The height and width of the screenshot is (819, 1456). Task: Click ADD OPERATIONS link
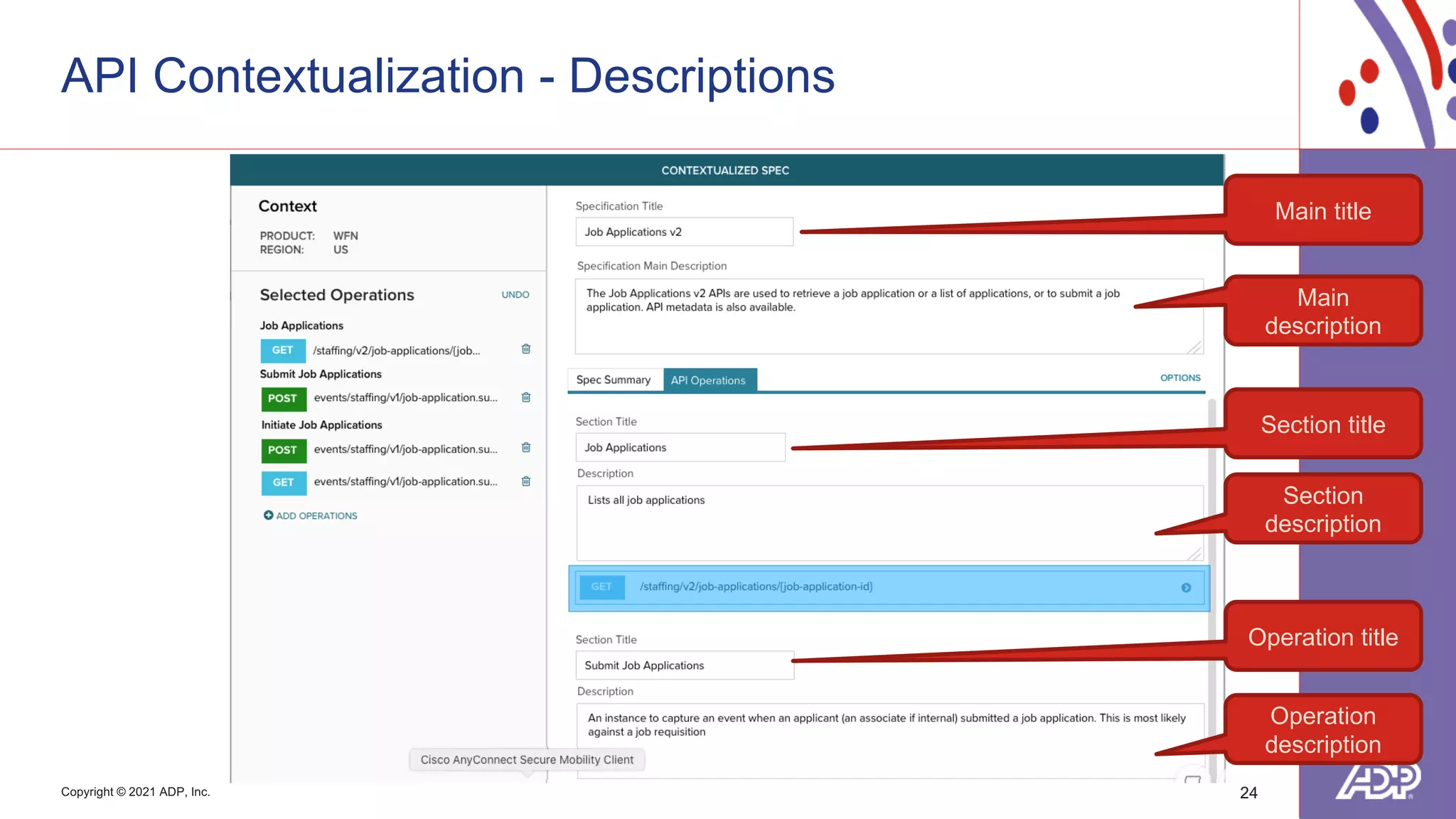coord(316,515)
